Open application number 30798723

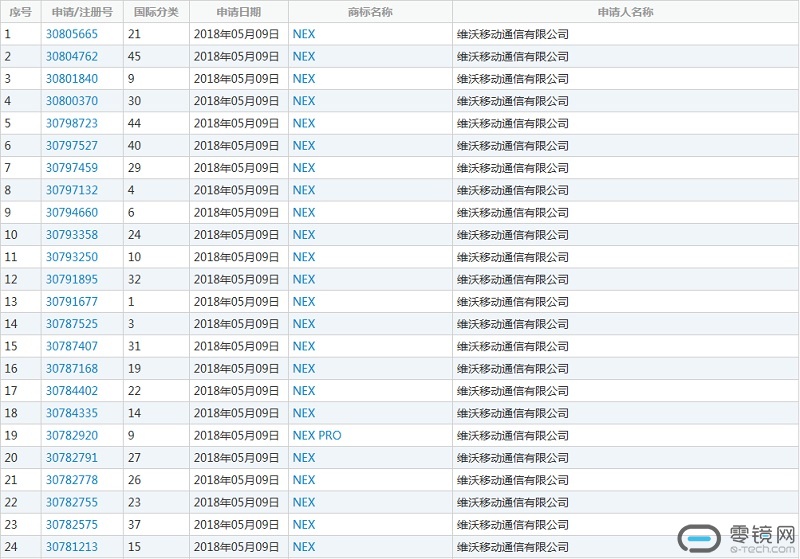(71, 123)
